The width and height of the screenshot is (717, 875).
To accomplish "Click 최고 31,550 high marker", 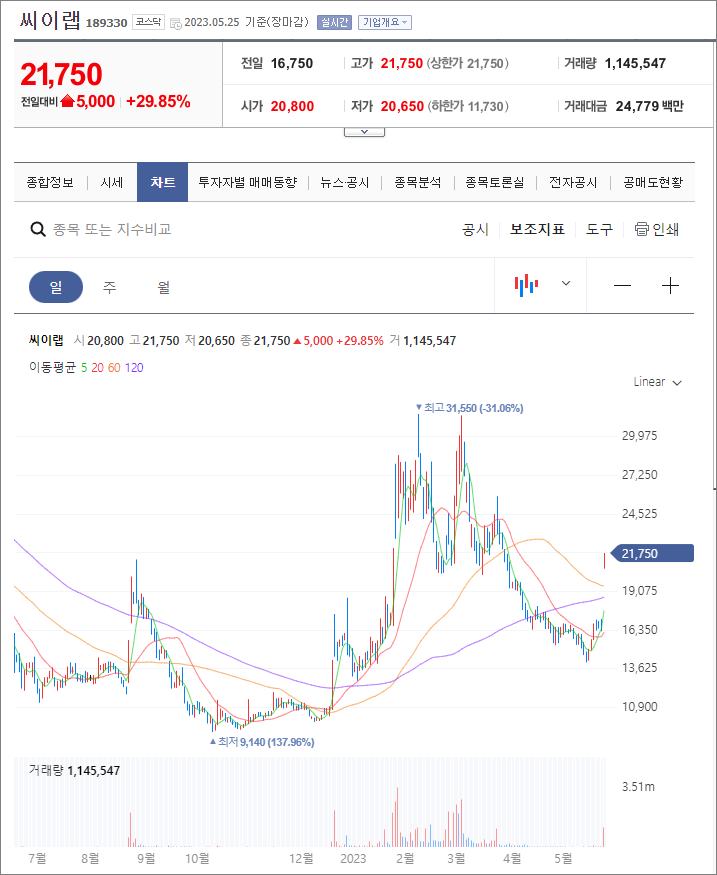I will coord(469,408).
